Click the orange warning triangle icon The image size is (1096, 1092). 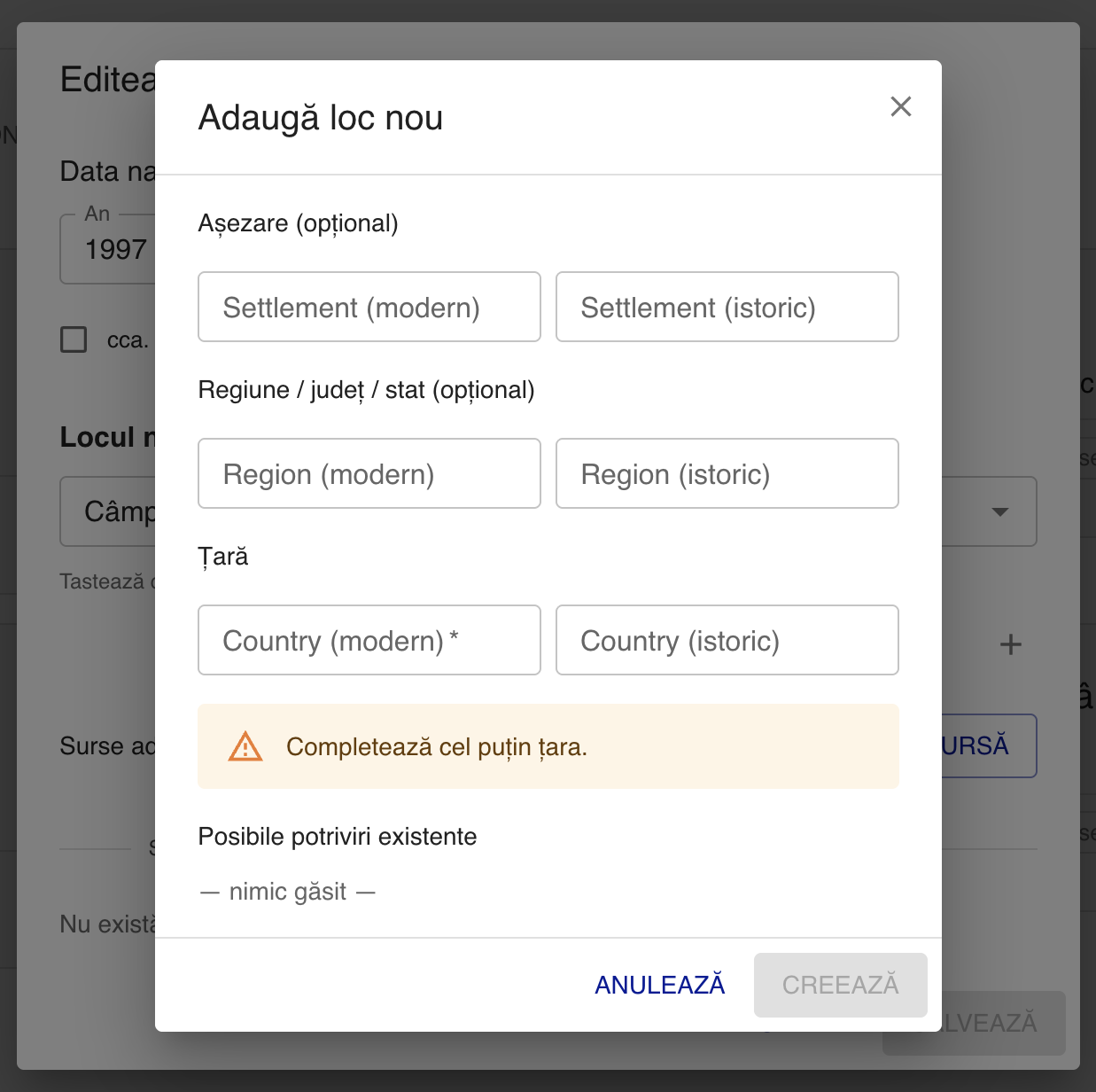(245, 747)
